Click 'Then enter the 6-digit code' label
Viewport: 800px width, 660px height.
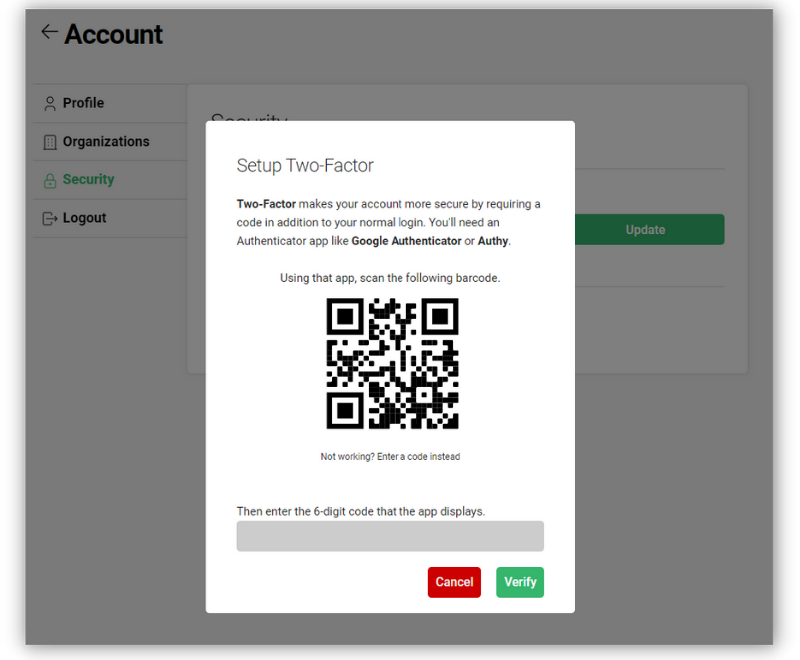click(361, 512)
